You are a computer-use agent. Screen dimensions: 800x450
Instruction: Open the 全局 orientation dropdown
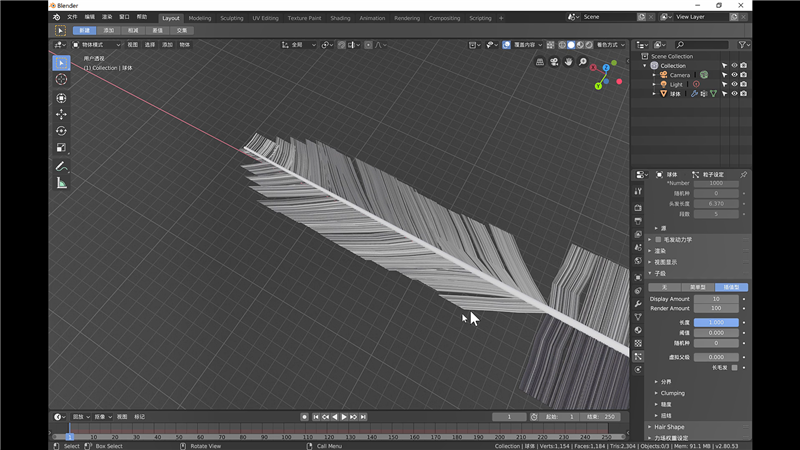pyautogui.click(x=298, y=45)
